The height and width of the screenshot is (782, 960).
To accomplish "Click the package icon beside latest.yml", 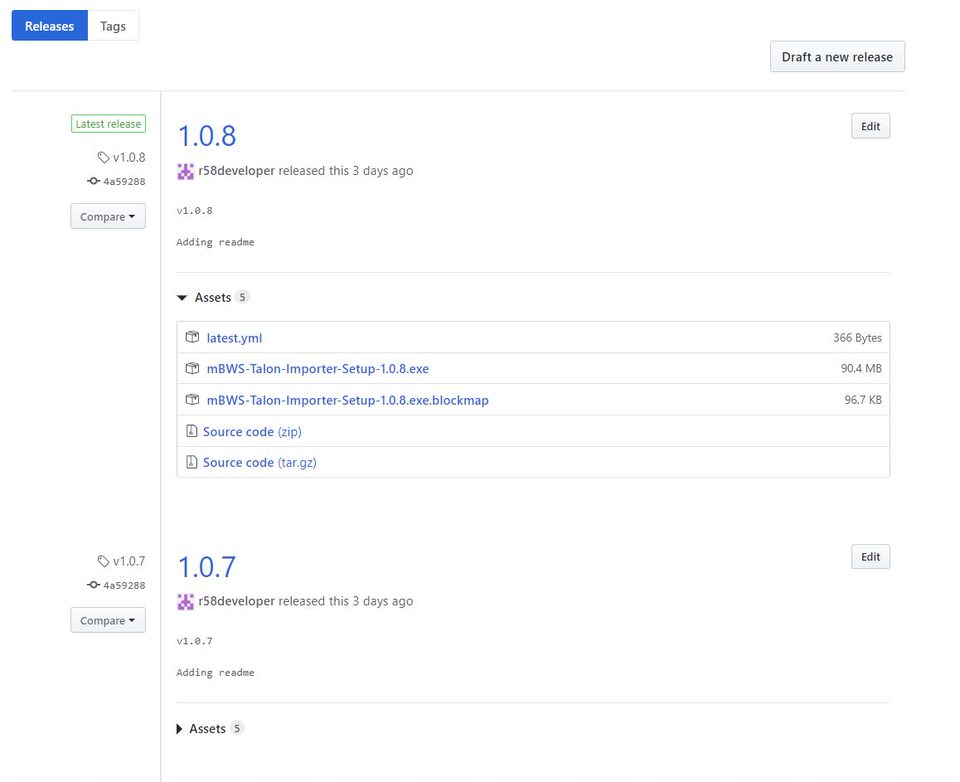I will pyautogui.click(x=192, y=338).
